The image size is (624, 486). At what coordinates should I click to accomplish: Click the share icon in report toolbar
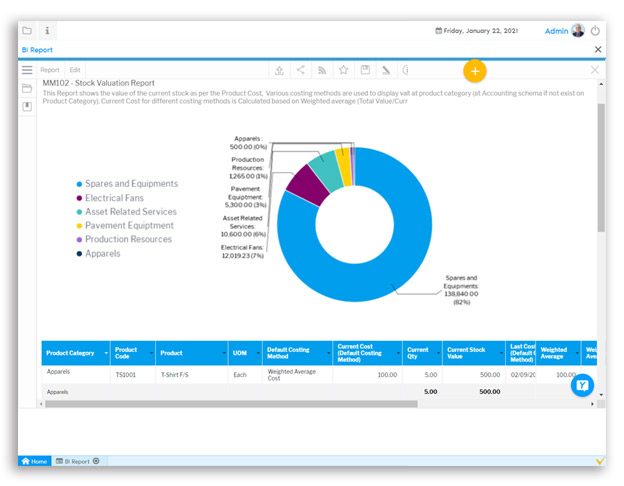(x=301, y=70)
